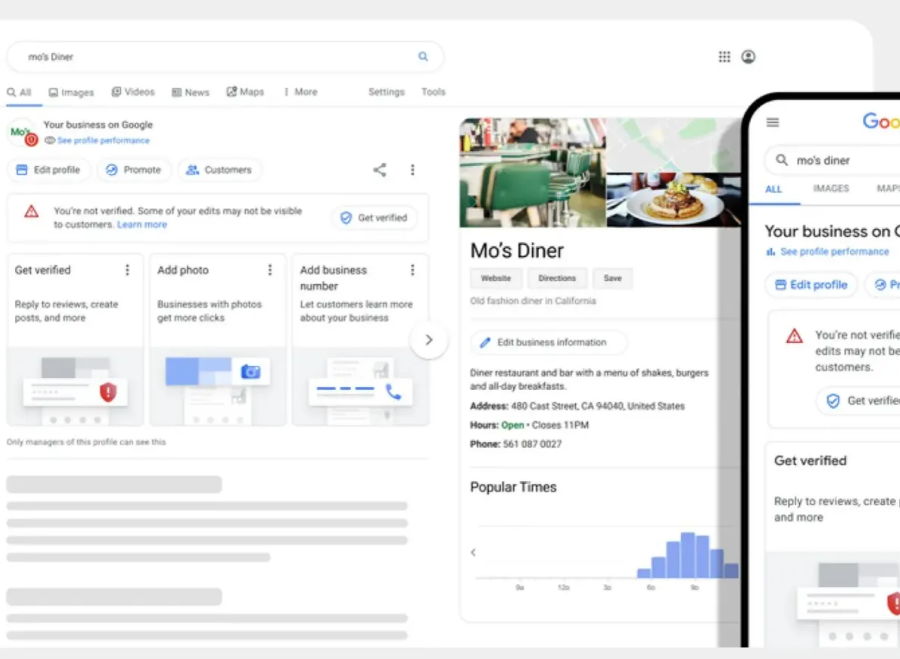Select the All search tab
The width and height of the screenshot is (900, 659).
(20, 92)
